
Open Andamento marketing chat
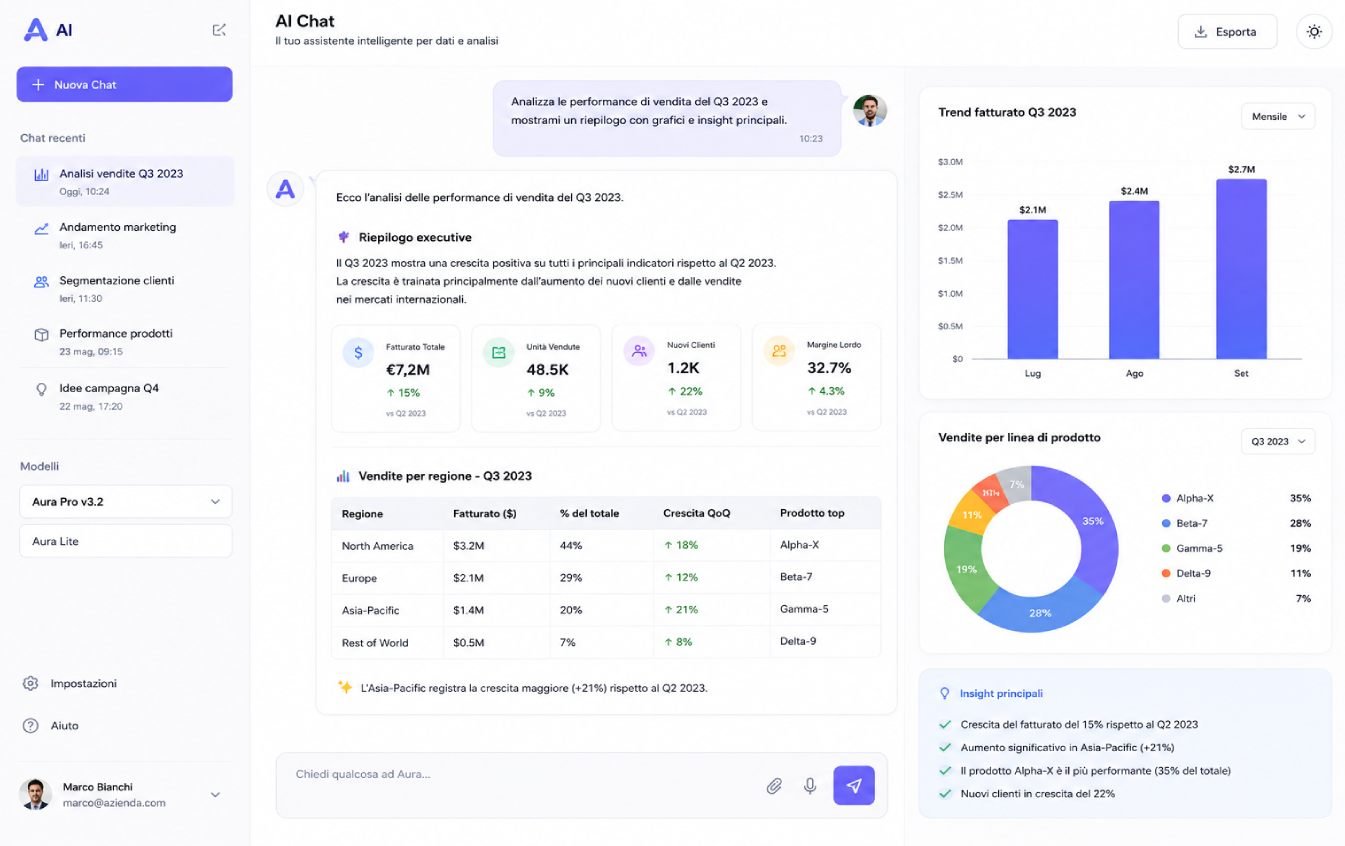126,235
